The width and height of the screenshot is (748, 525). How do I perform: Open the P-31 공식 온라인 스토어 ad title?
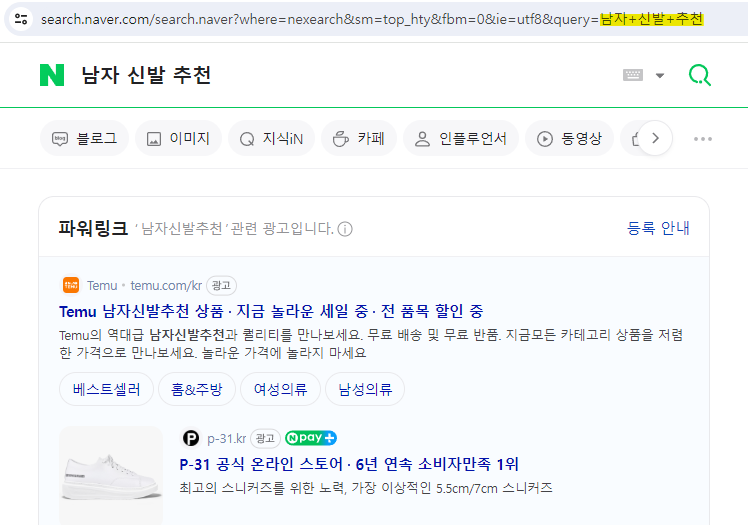pos(349,464)
